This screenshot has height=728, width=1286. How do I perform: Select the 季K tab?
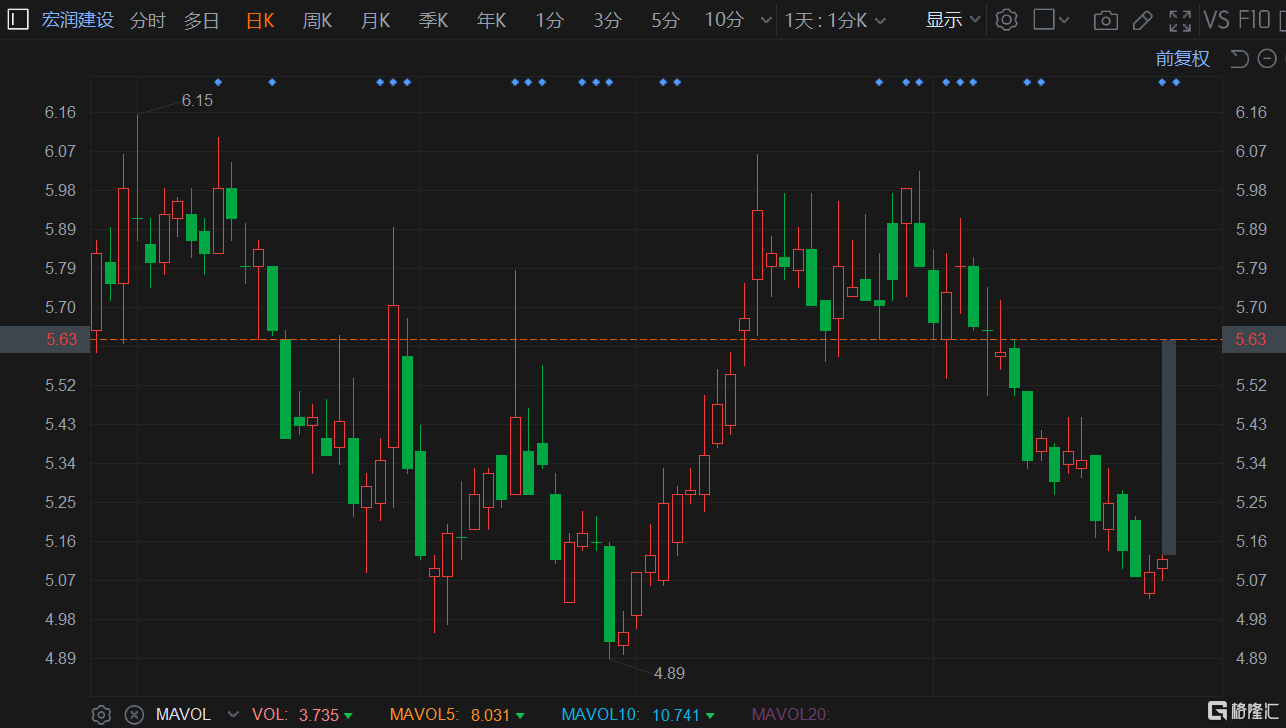pos(433,20)
